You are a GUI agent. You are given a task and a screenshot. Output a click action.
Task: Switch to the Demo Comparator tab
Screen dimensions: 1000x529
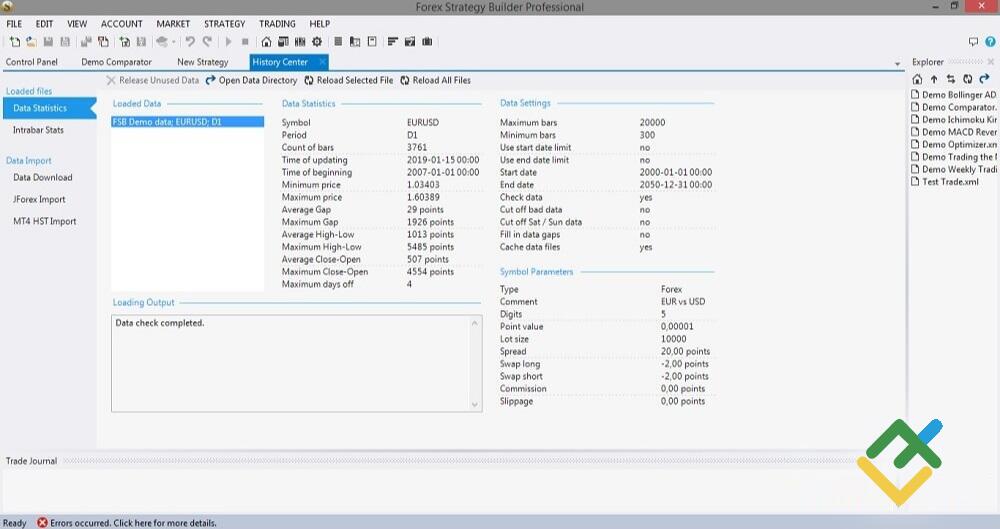click(x=116, y=62)
